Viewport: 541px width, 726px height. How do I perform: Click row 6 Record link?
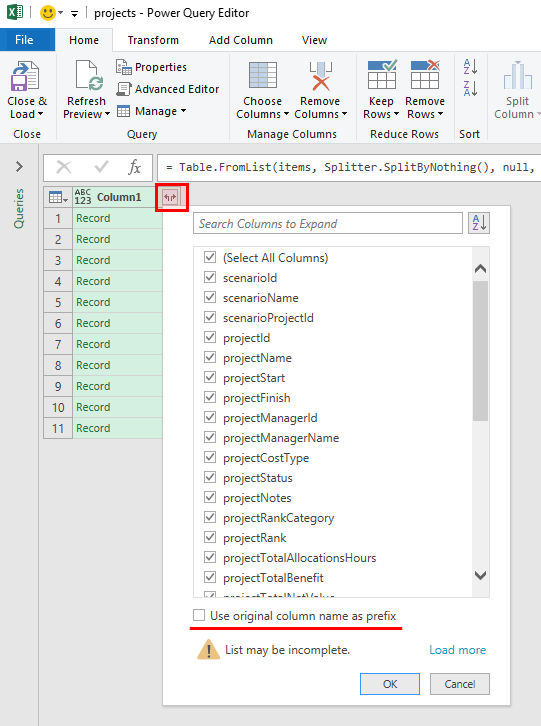point(93,323)
